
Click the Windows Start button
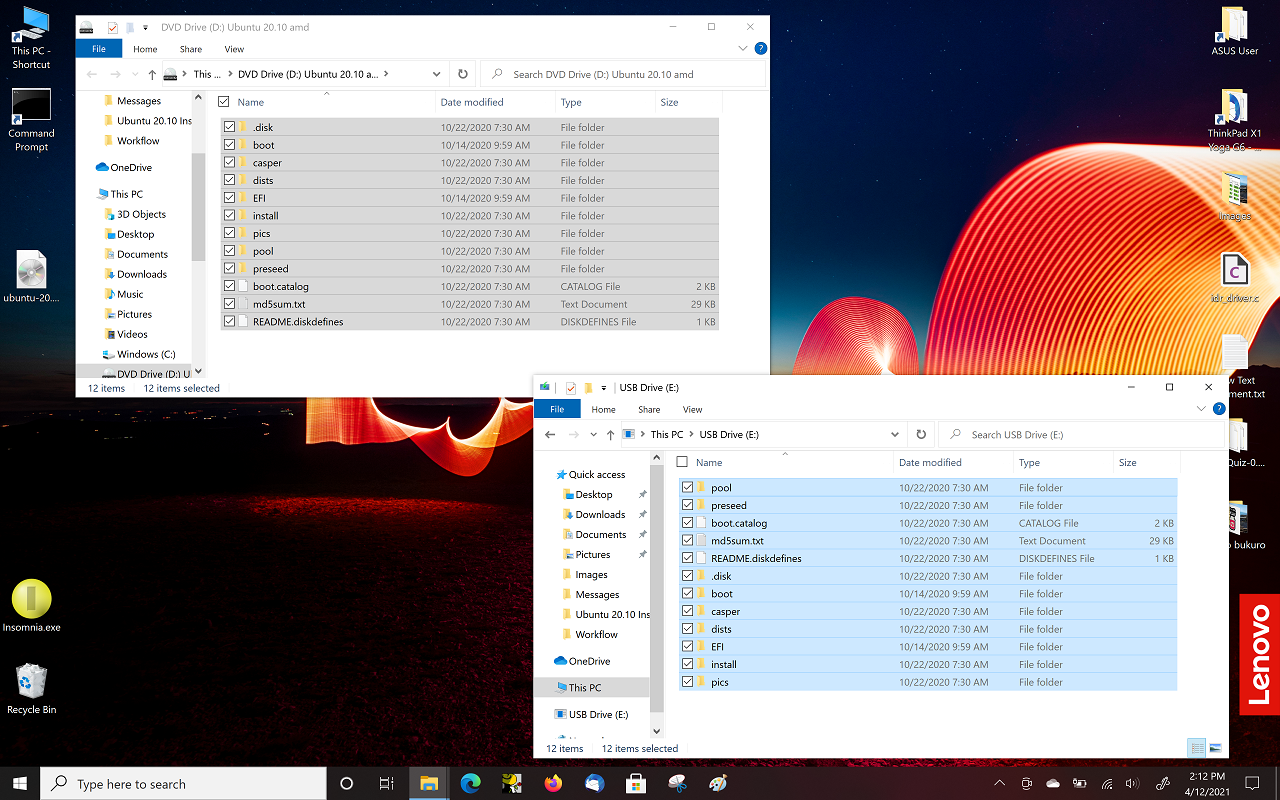pyautogui.click(x=20, y=784)
